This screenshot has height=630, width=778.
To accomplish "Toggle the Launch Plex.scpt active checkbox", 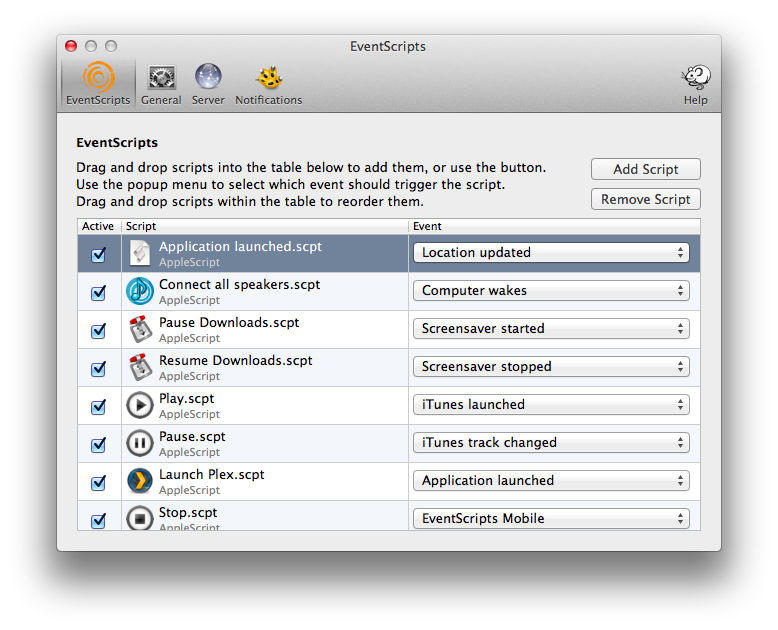I will click(98, 483).
